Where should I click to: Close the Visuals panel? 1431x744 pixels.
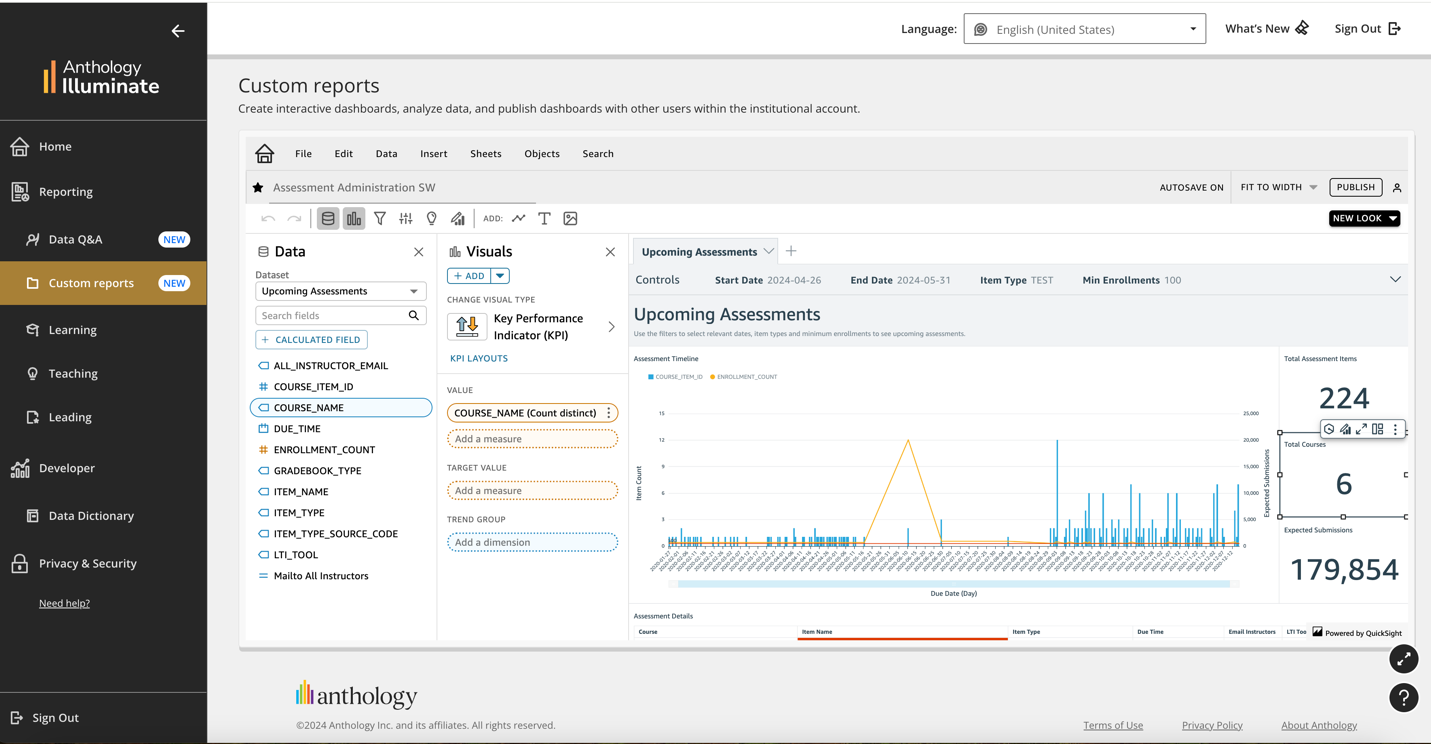pyautogui.click(x=610, y=252)
